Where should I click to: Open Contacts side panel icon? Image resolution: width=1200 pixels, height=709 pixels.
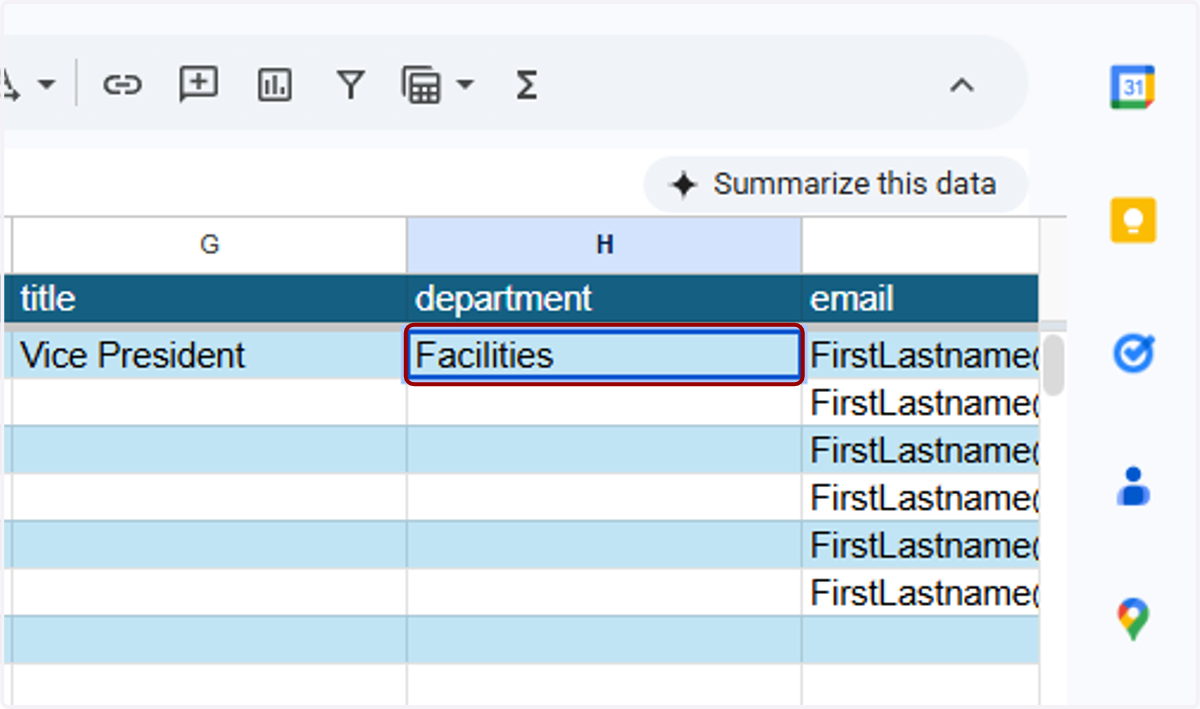1133,485
